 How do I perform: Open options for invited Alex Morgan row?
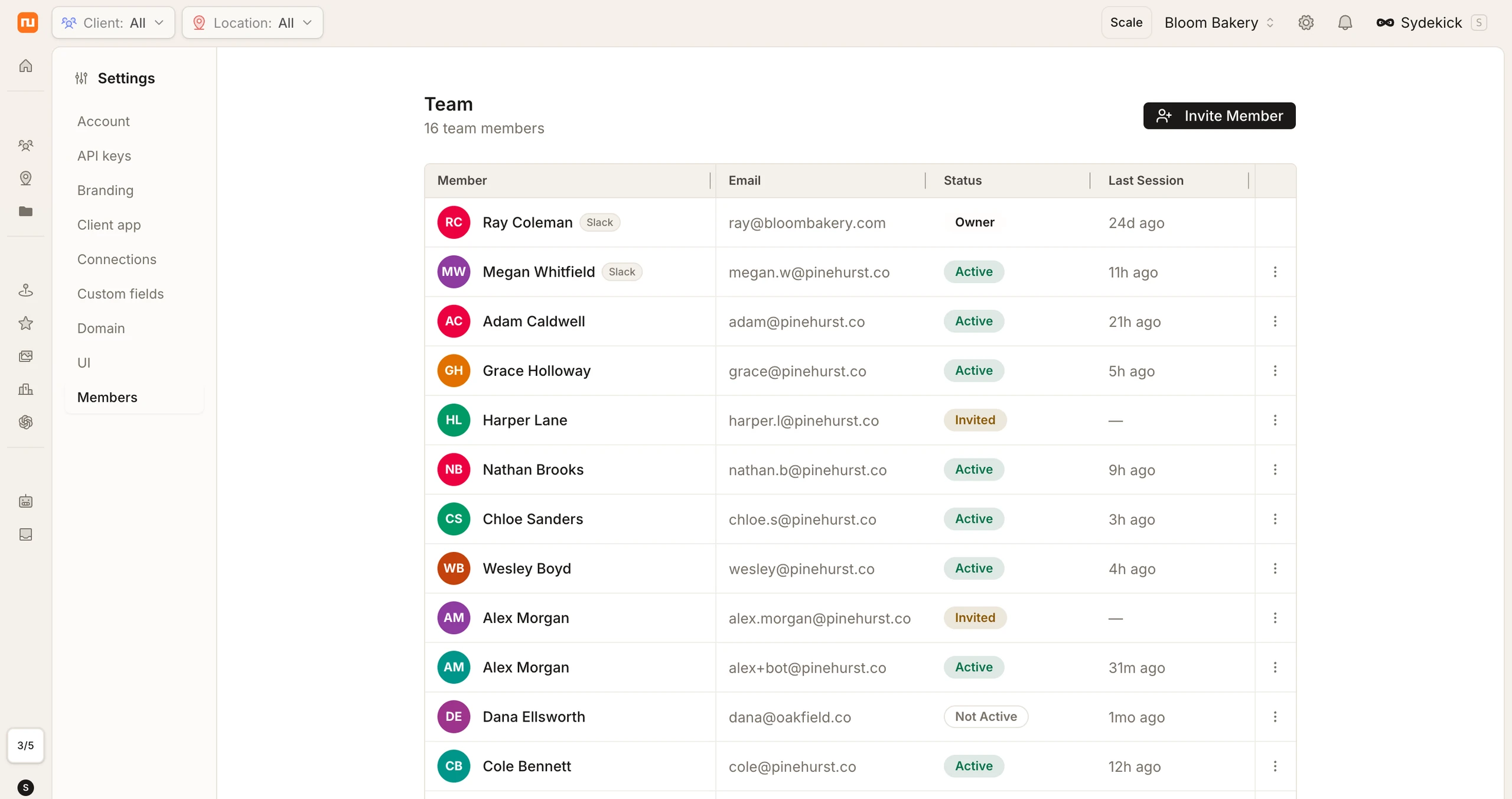[1275, 618]
